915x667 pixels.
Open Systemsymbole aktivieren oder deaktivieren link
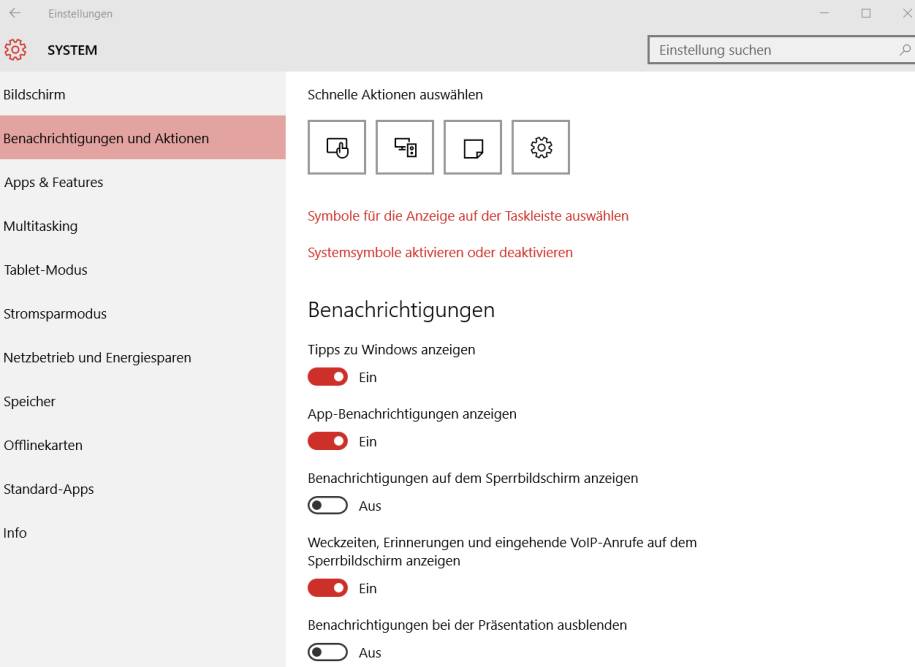click(x=440, y=252)
